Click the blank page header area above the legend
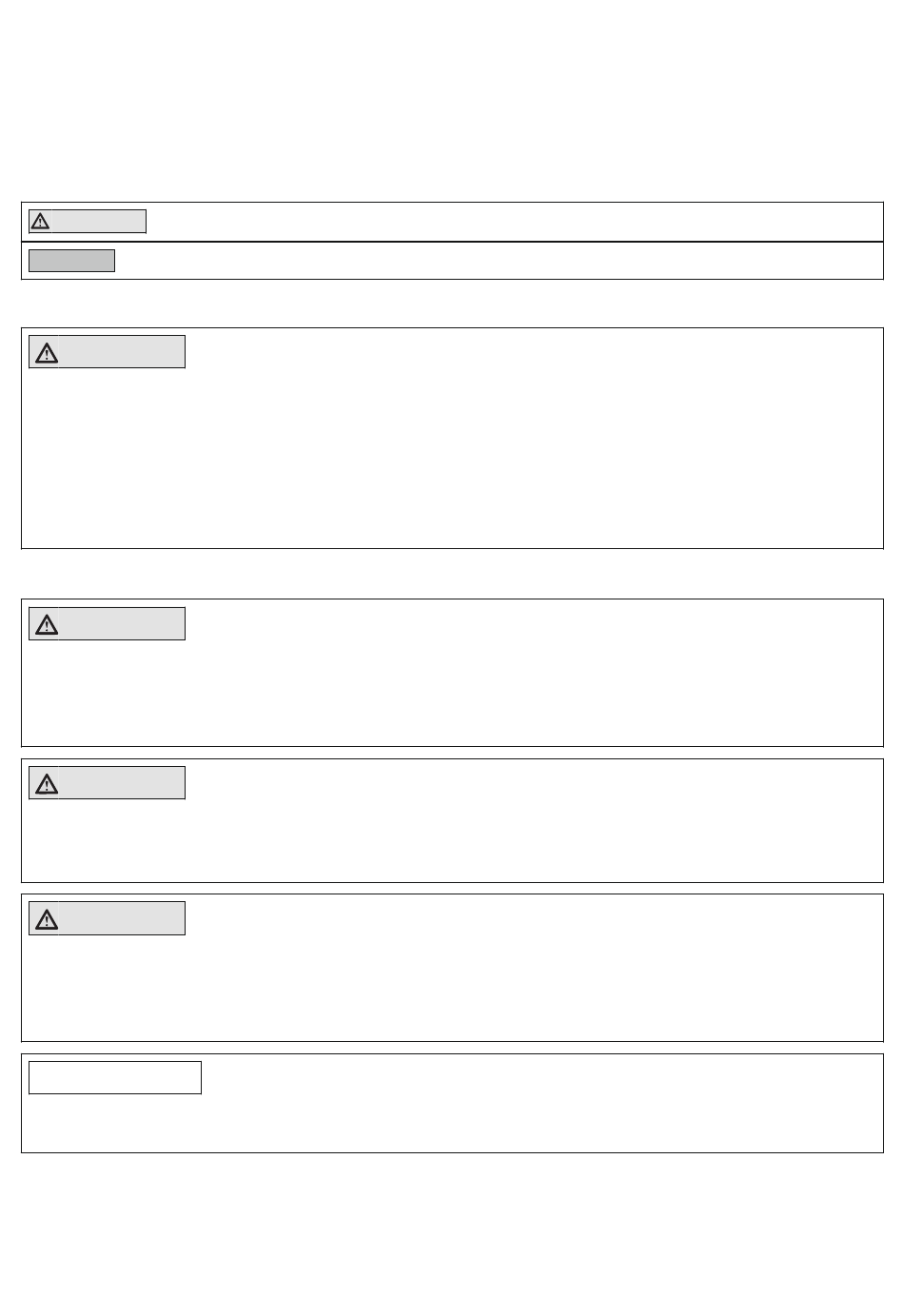The width and height of the screenshot is (904, 1316). pos(452,100)
